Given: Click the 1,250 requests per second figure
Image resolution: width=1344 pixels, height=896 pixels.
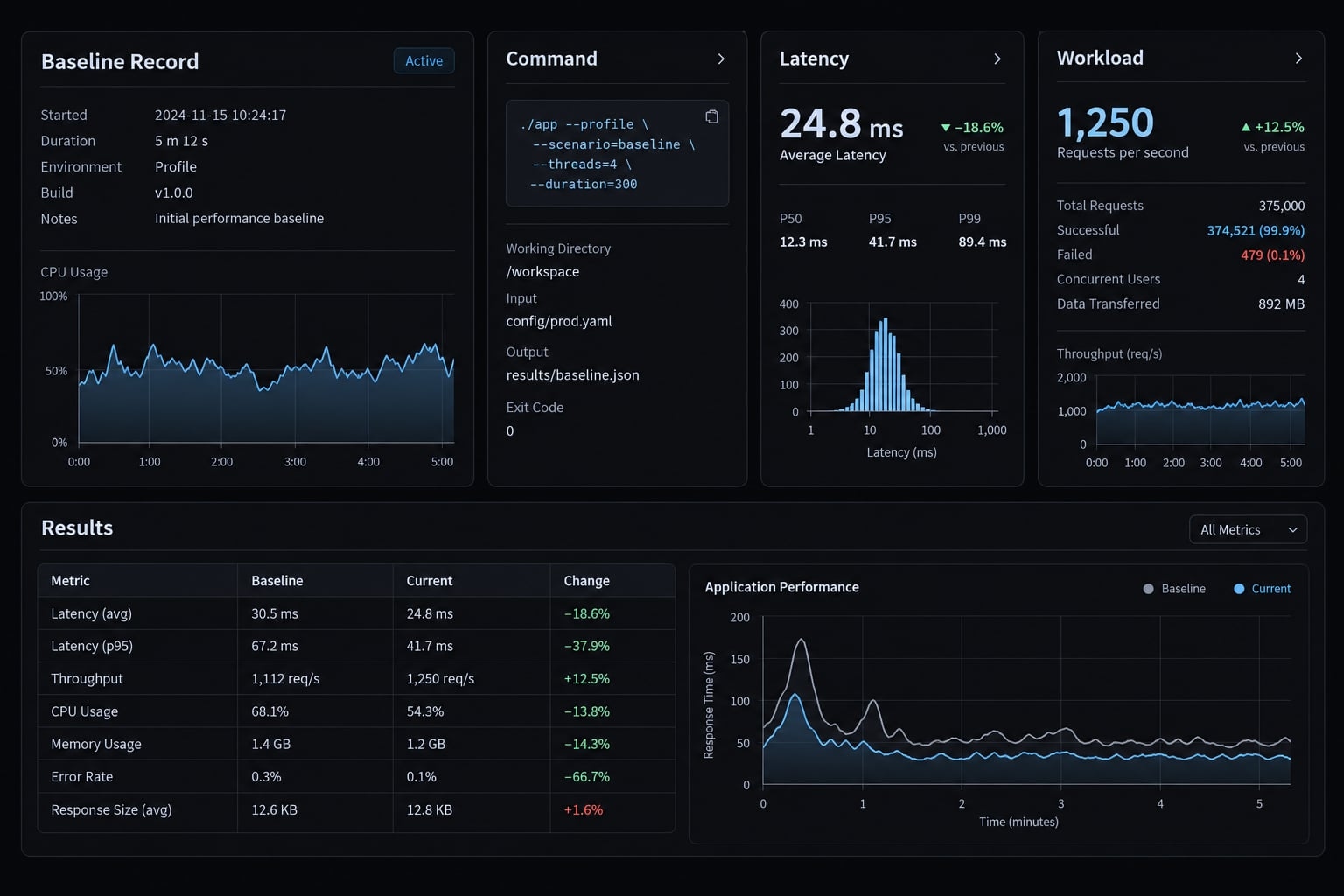Looking at the screenshot, I should (x=1105, y=122).
